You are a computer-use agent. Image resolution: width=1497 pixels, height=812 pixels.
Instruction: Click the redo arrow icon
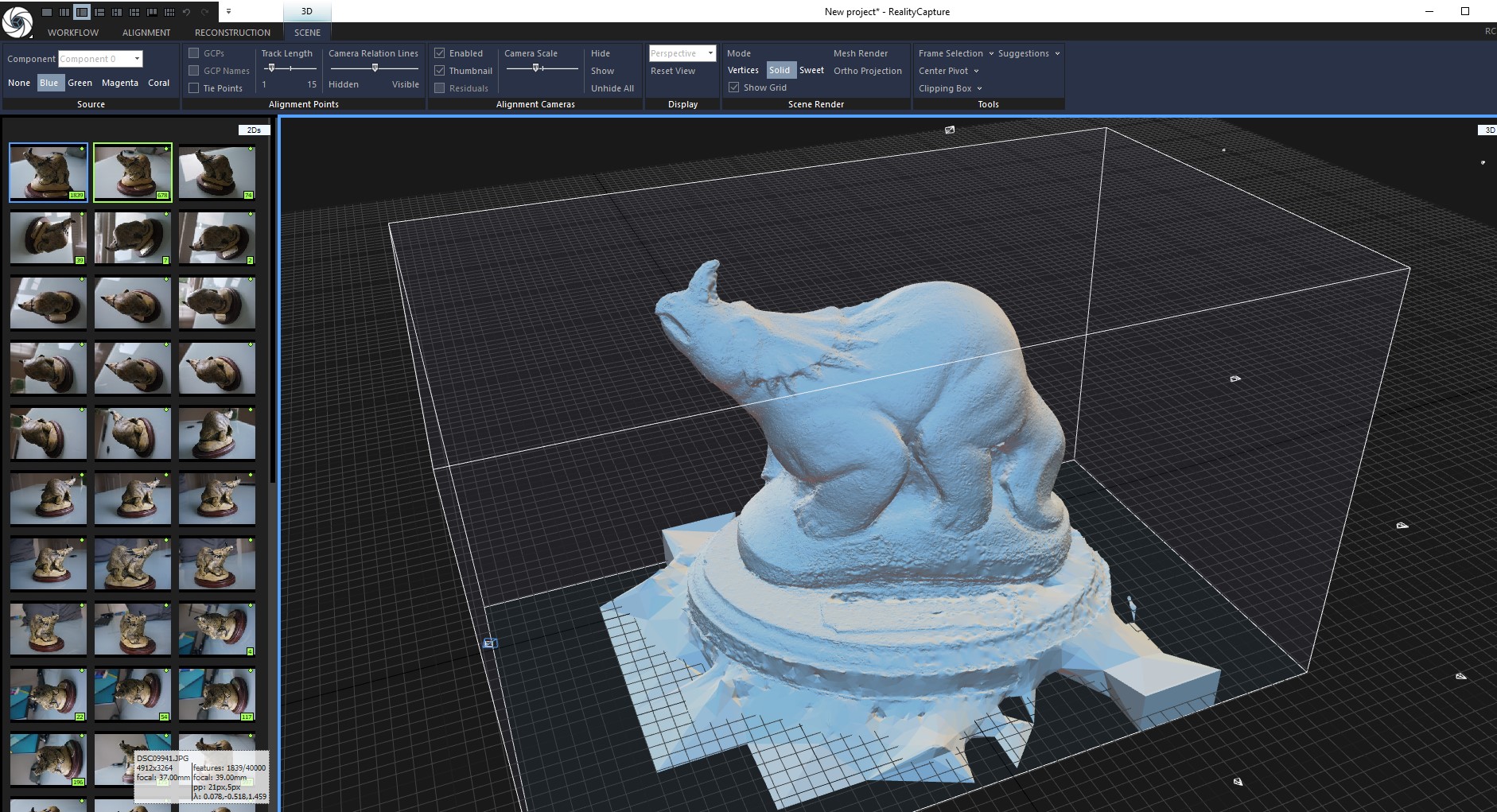tap(204, 12)
